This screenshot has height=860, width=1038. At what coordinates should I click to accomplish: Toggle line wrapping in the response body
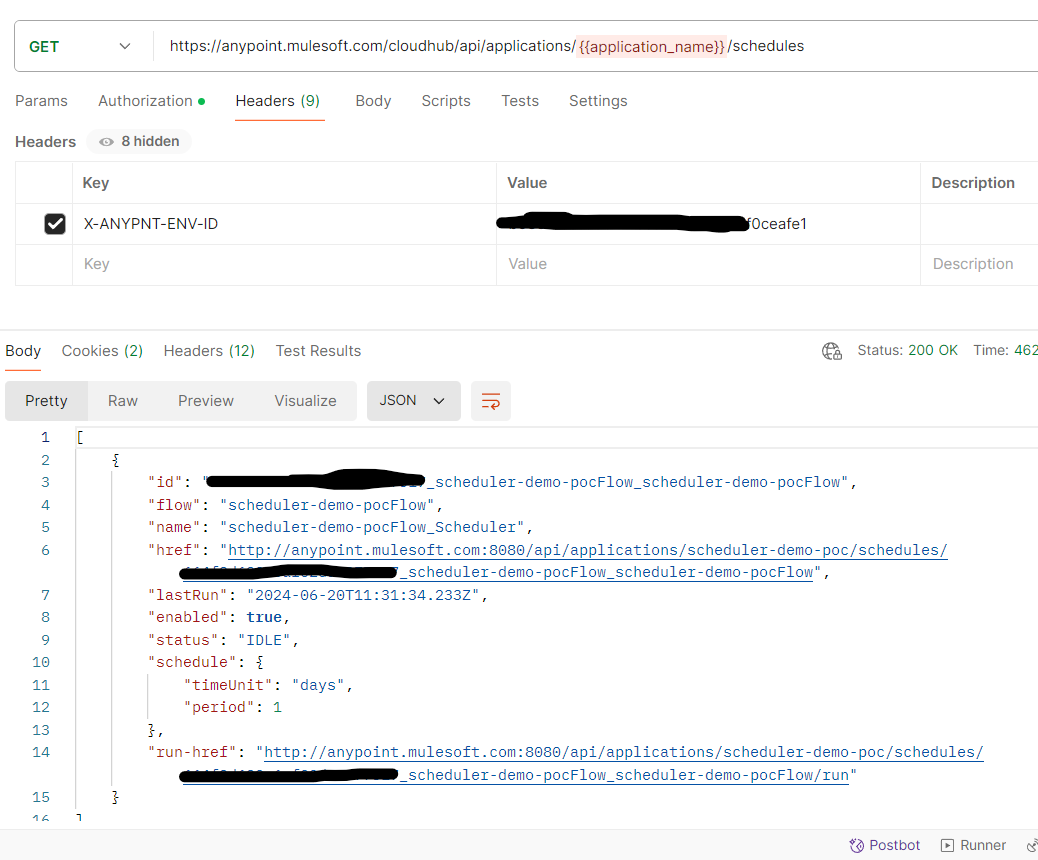(490, 400)
